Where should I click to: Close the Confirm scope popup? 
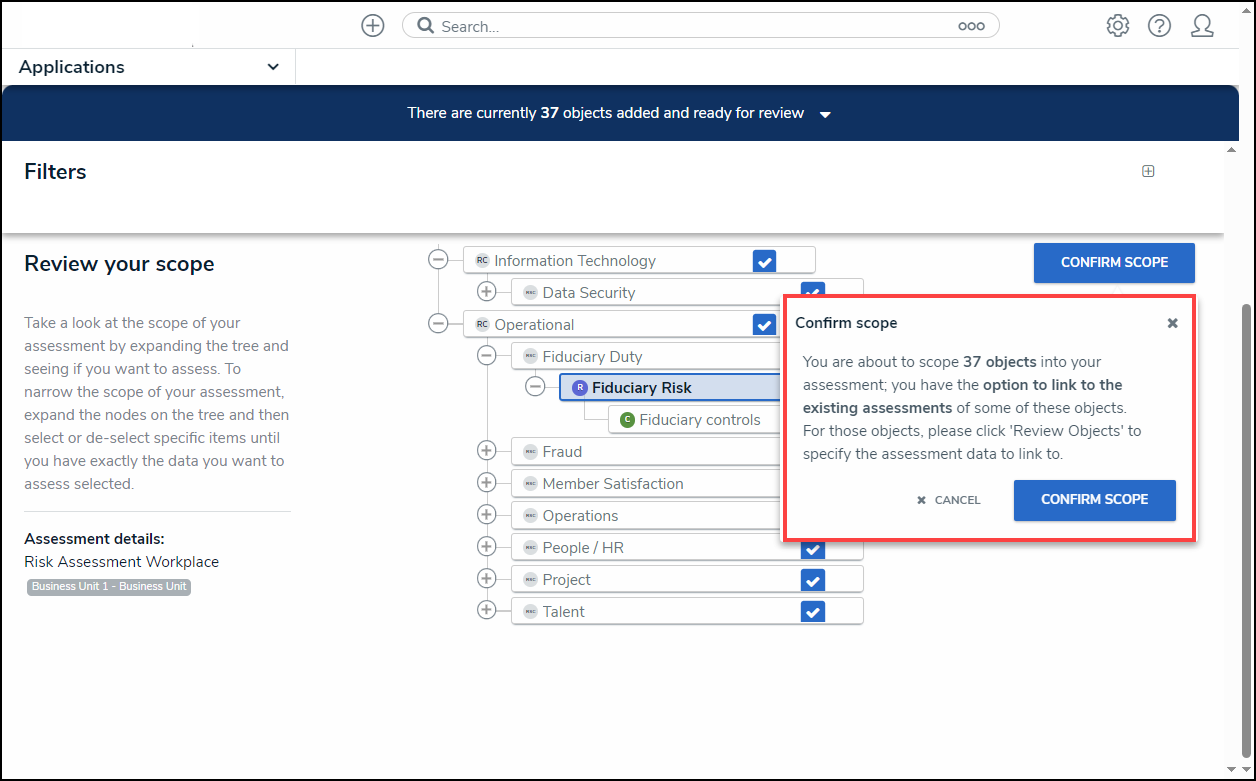click(x=1172, y=323)
